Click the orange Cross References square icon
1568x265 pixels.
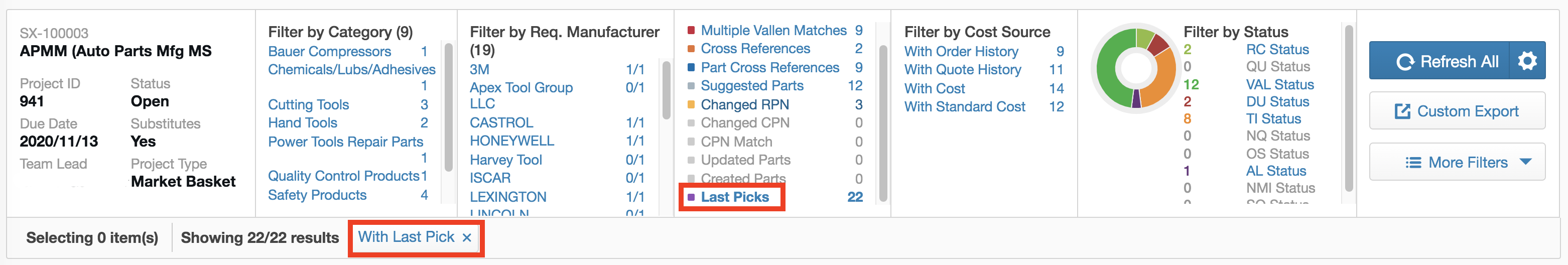(x=691, y=49)
